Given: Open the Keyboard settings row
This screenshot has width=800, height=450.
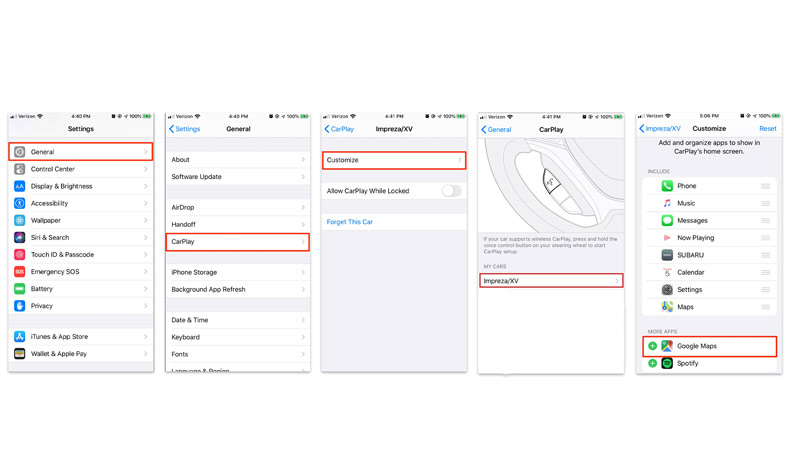Looking at the screenshot, I should [x=238, y=337].
